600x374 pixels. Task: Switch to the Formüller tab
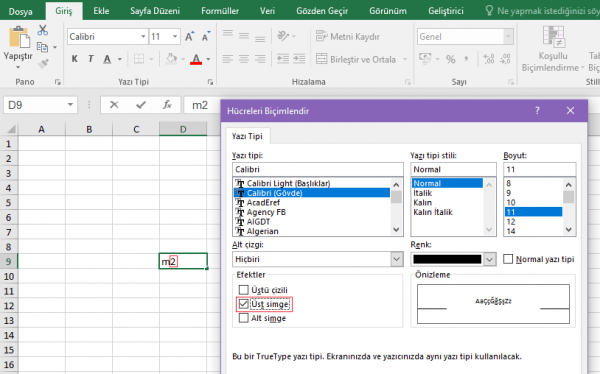pos(220,11)
